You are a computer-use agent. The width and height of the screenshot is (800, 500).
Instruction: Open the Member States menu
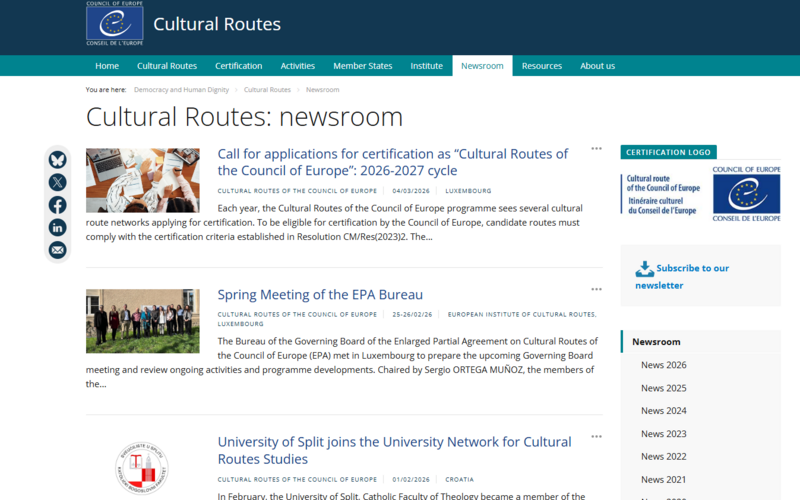click(x=363, y=66)
